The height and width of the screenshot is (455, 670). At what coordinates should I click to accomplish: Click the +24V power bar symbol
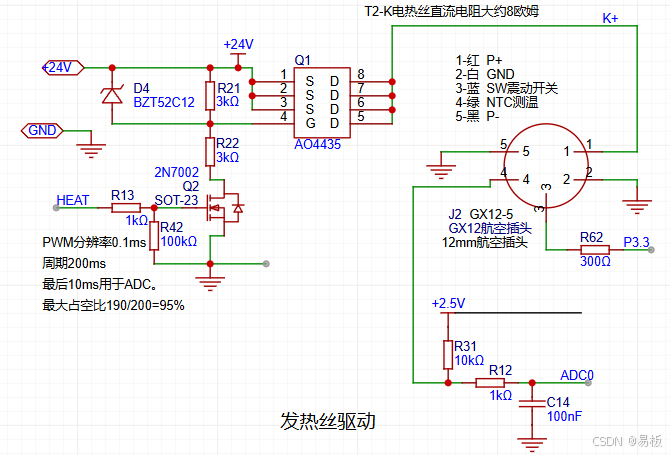click(238, 54)
